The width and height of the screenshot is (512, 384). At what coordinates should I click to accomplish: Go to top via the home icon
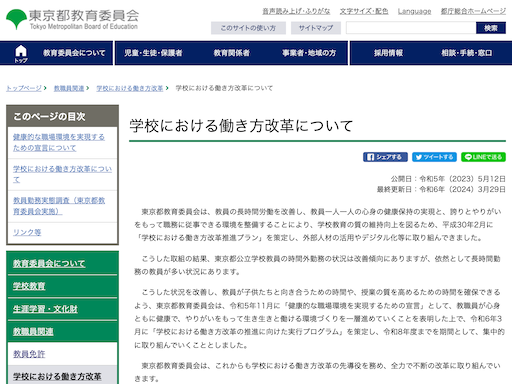[21, 53]
